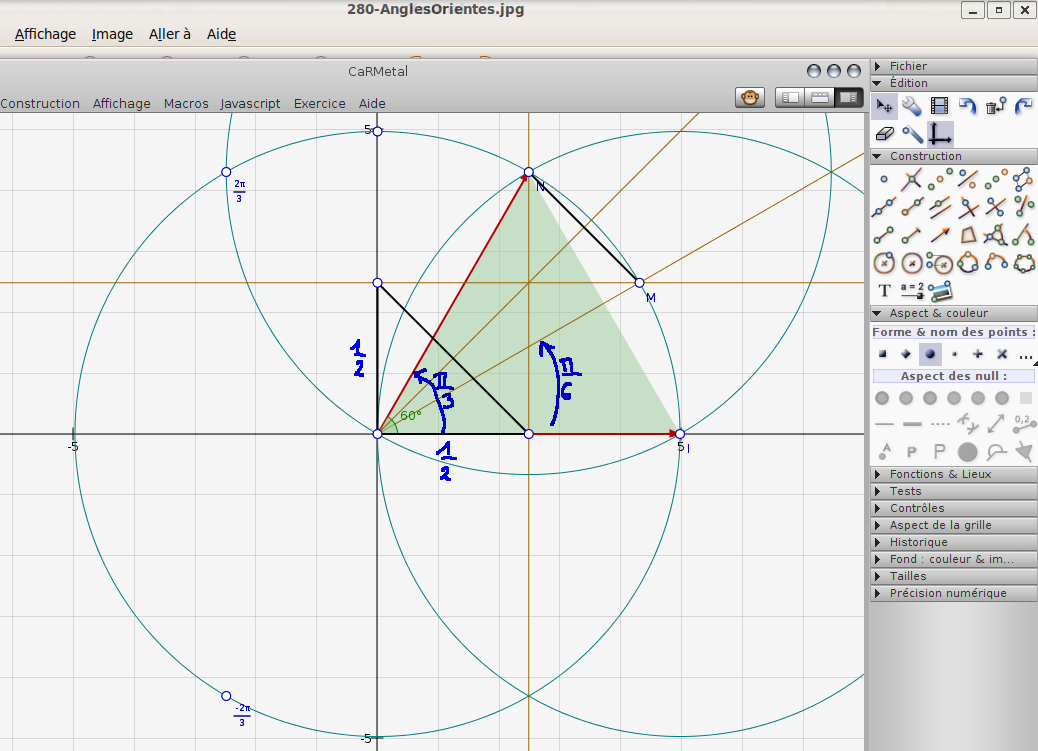Expand the Historique section
The image size is (1038, 751).
coord(918,542)
